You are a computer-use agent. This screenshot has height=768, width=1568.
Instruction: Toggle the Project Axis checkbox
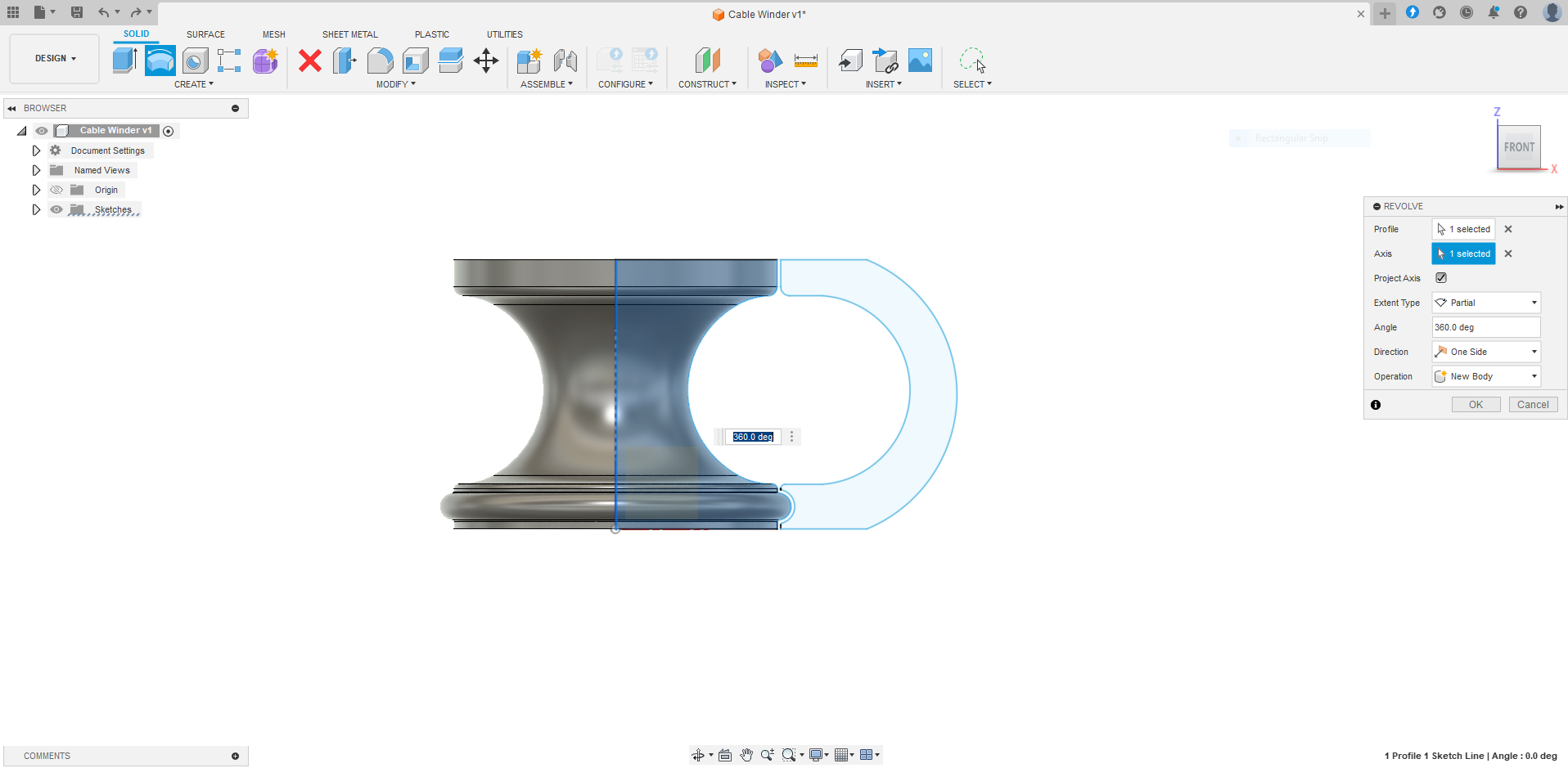[1441, 278]
